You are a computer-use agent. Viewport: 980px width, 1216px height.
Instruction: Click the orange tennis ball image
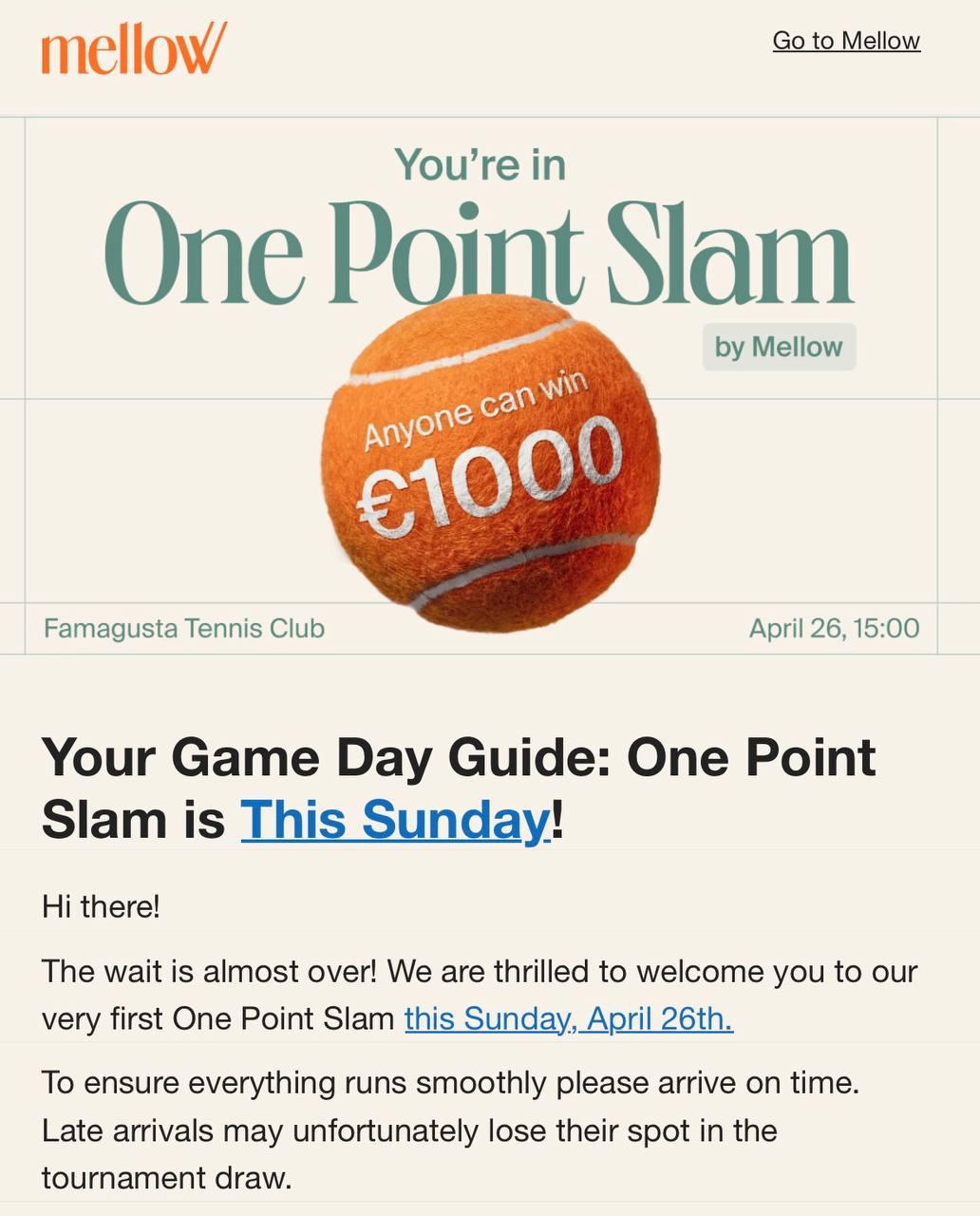[x=489, y=560]
